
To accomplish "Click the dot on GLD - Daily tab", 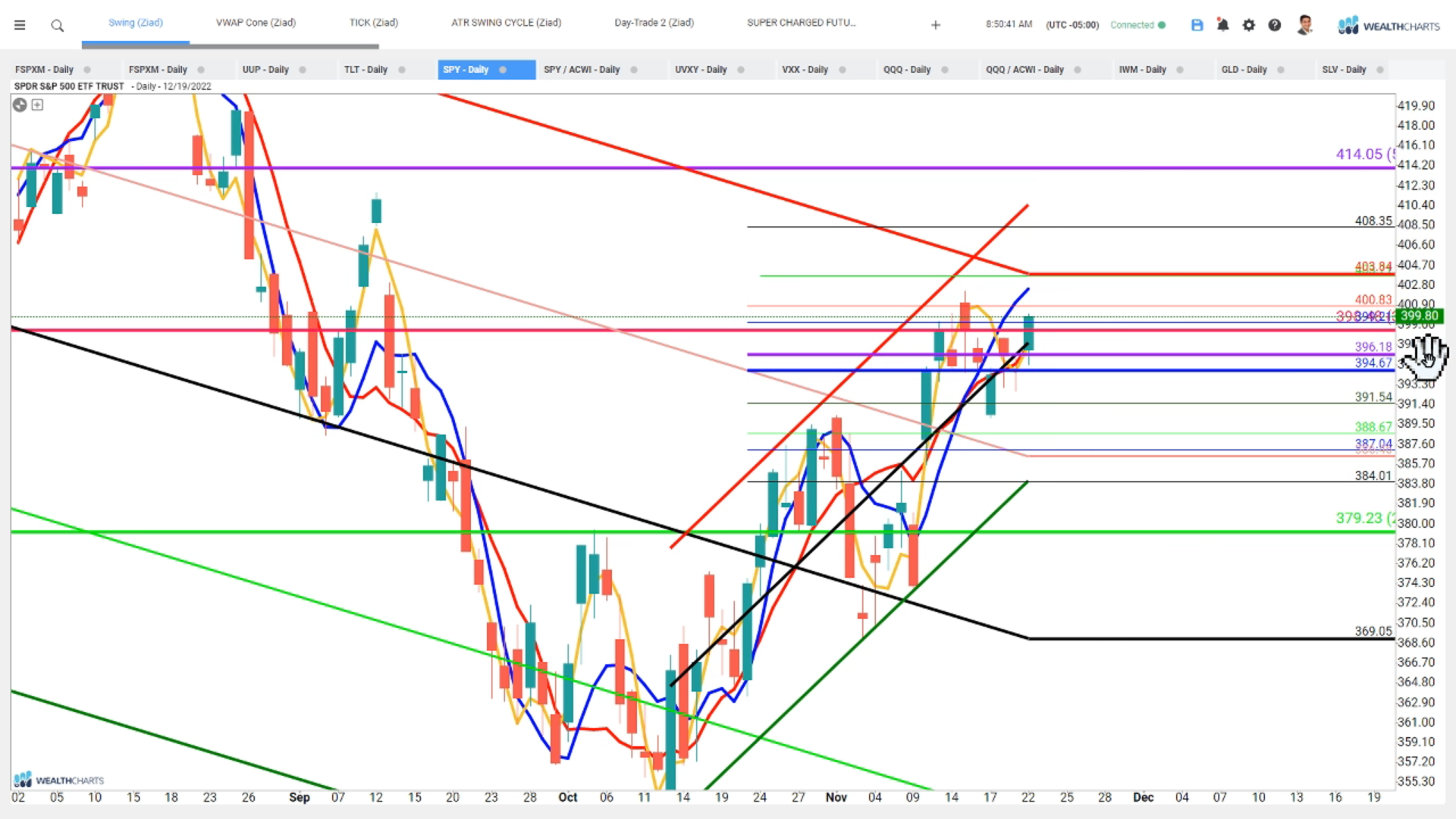I will [1281, 70].
